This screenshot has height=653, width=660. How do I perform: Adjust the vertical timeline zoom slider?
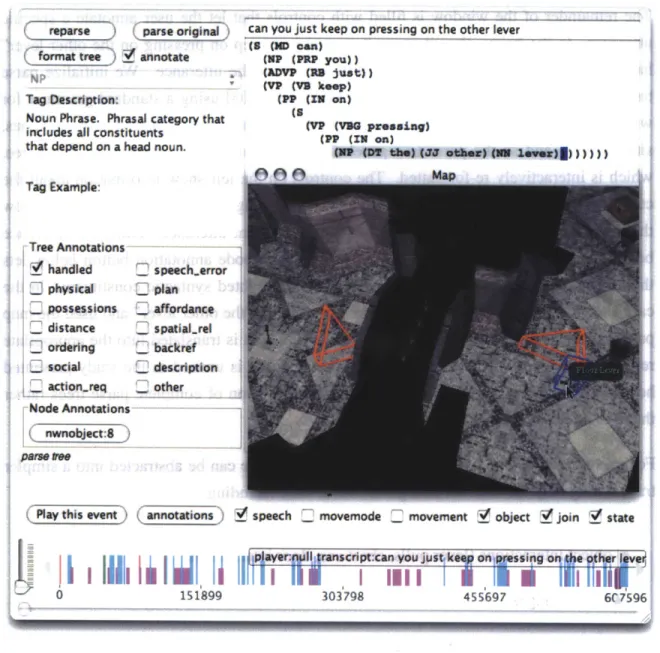click(x=21, y=585)
